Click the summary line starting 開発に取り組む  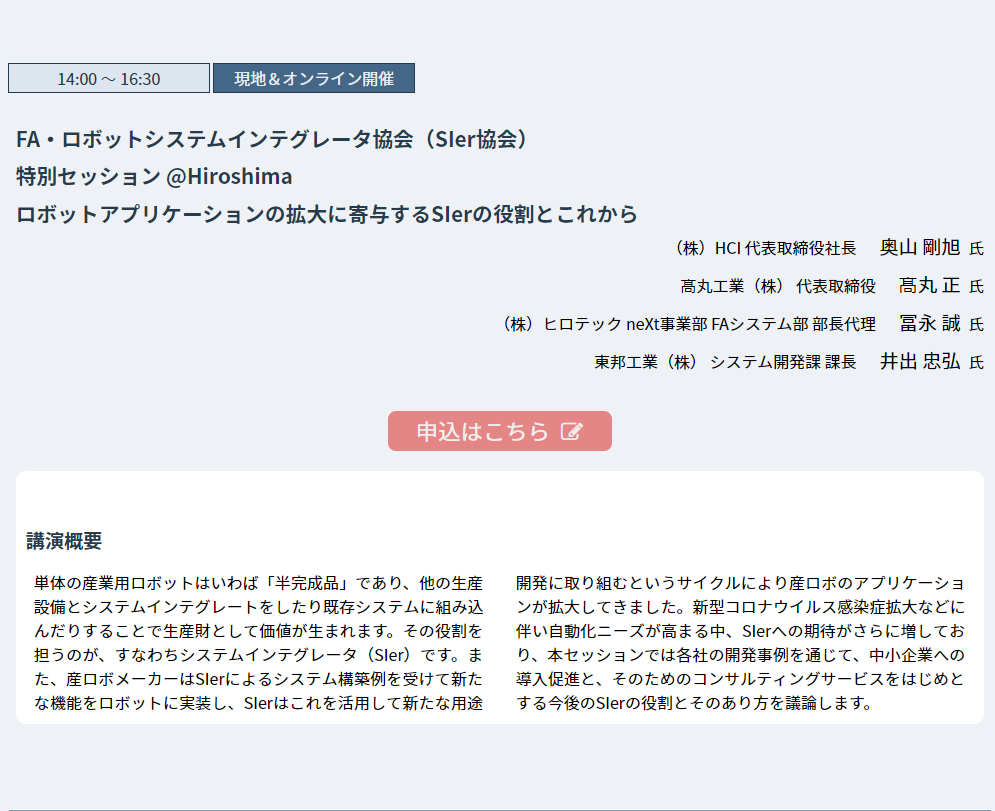740,583
